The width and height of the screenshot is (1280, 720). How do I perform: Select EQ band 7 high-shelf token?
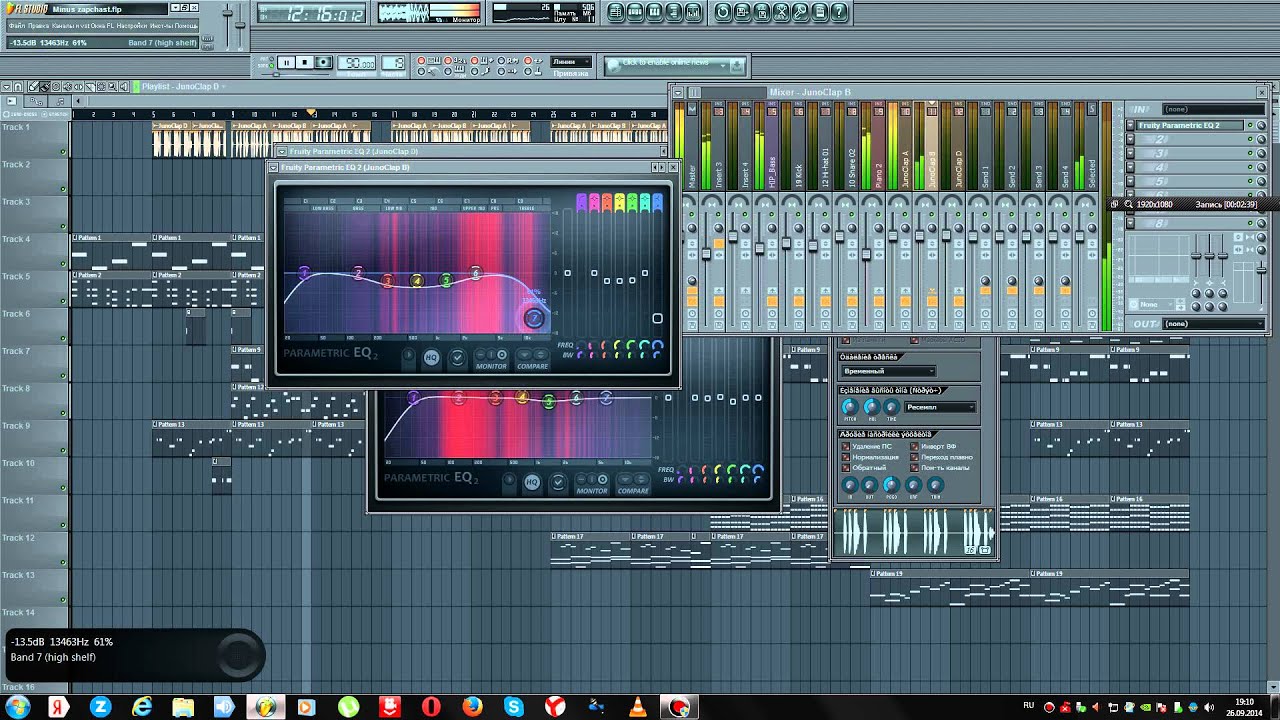(534, 318)
